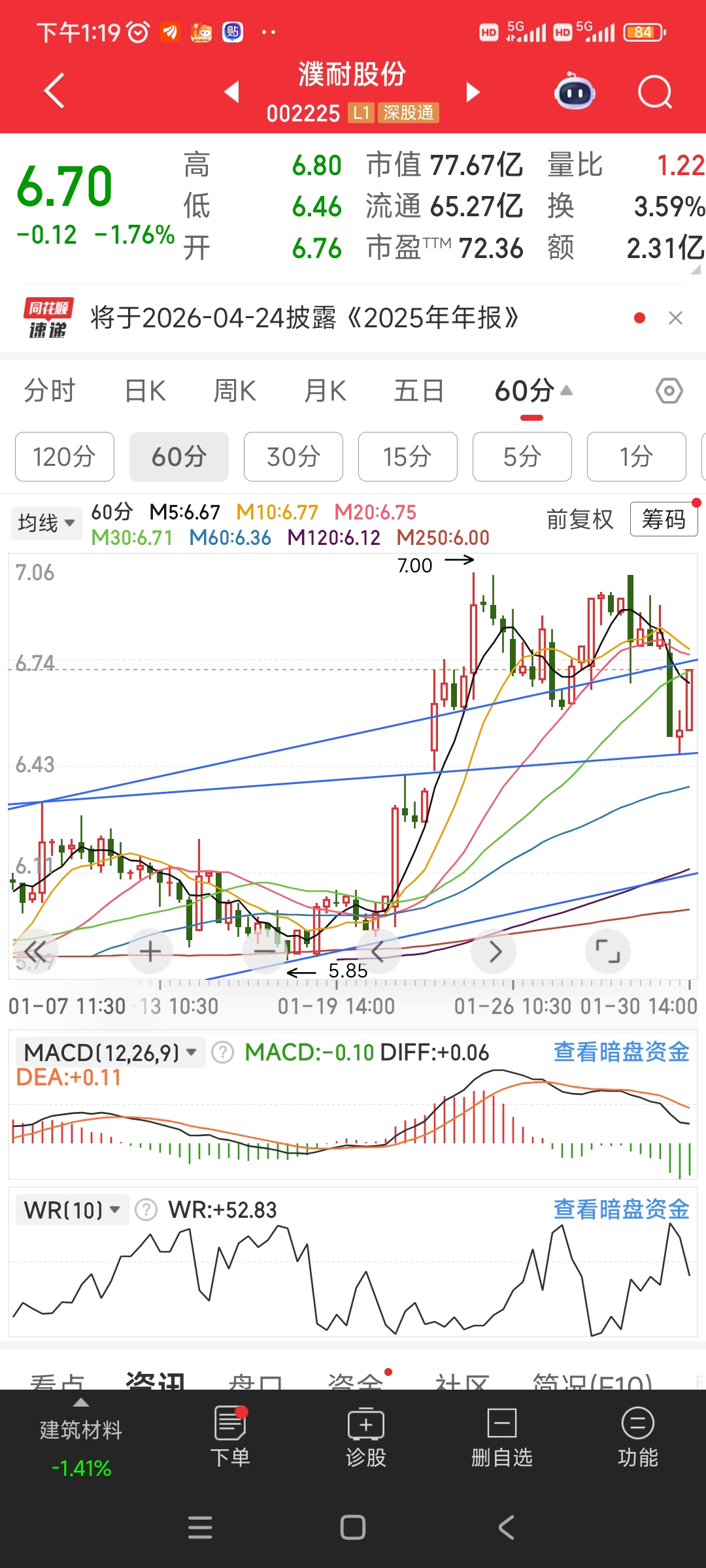Expand chart to fullscreen
Screen dimensions: 706x1568
tap(608, 951)
